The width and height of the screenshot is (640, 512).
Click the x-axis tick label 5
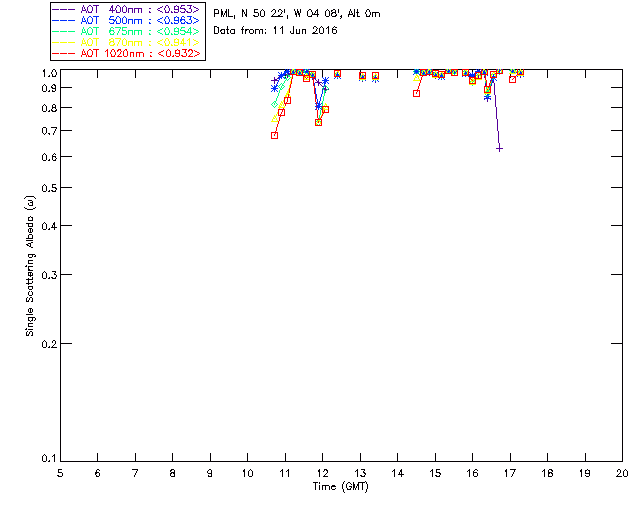pyautogui.click(x=60, y=473)
